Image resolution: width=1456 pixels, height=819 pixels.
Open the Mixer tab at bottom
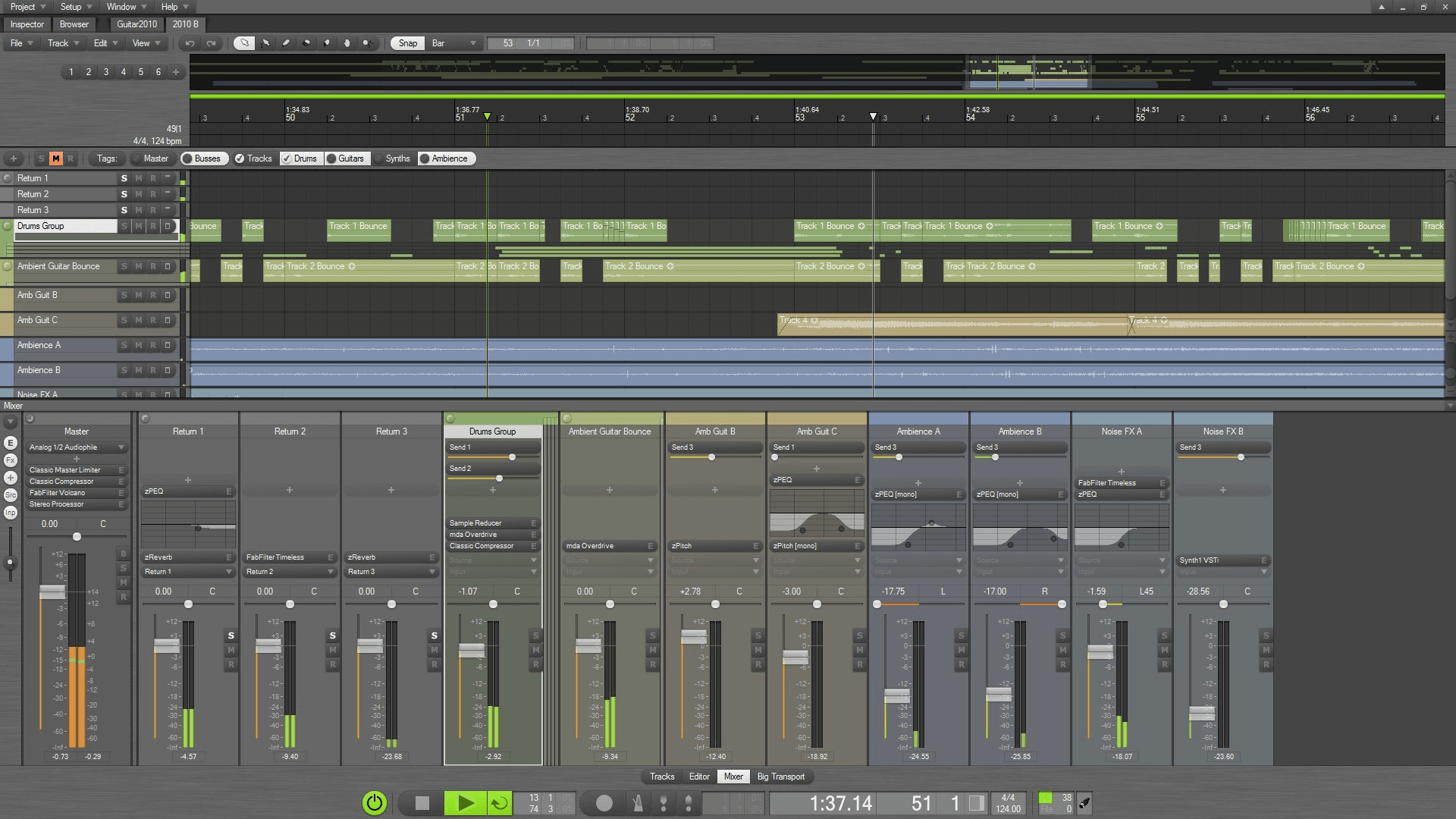[733, 776]
